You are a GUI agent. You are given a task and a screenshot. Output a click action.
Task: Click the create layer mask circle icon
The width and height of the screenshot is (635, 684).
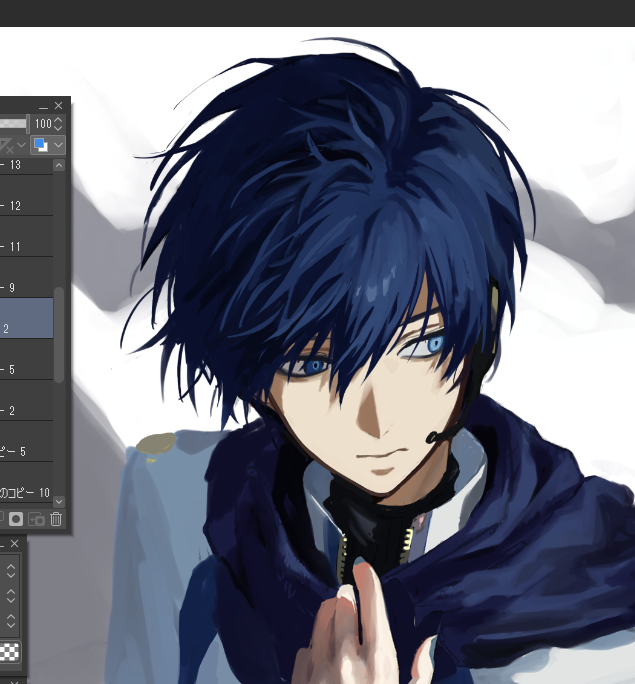[x=16, y=519]
